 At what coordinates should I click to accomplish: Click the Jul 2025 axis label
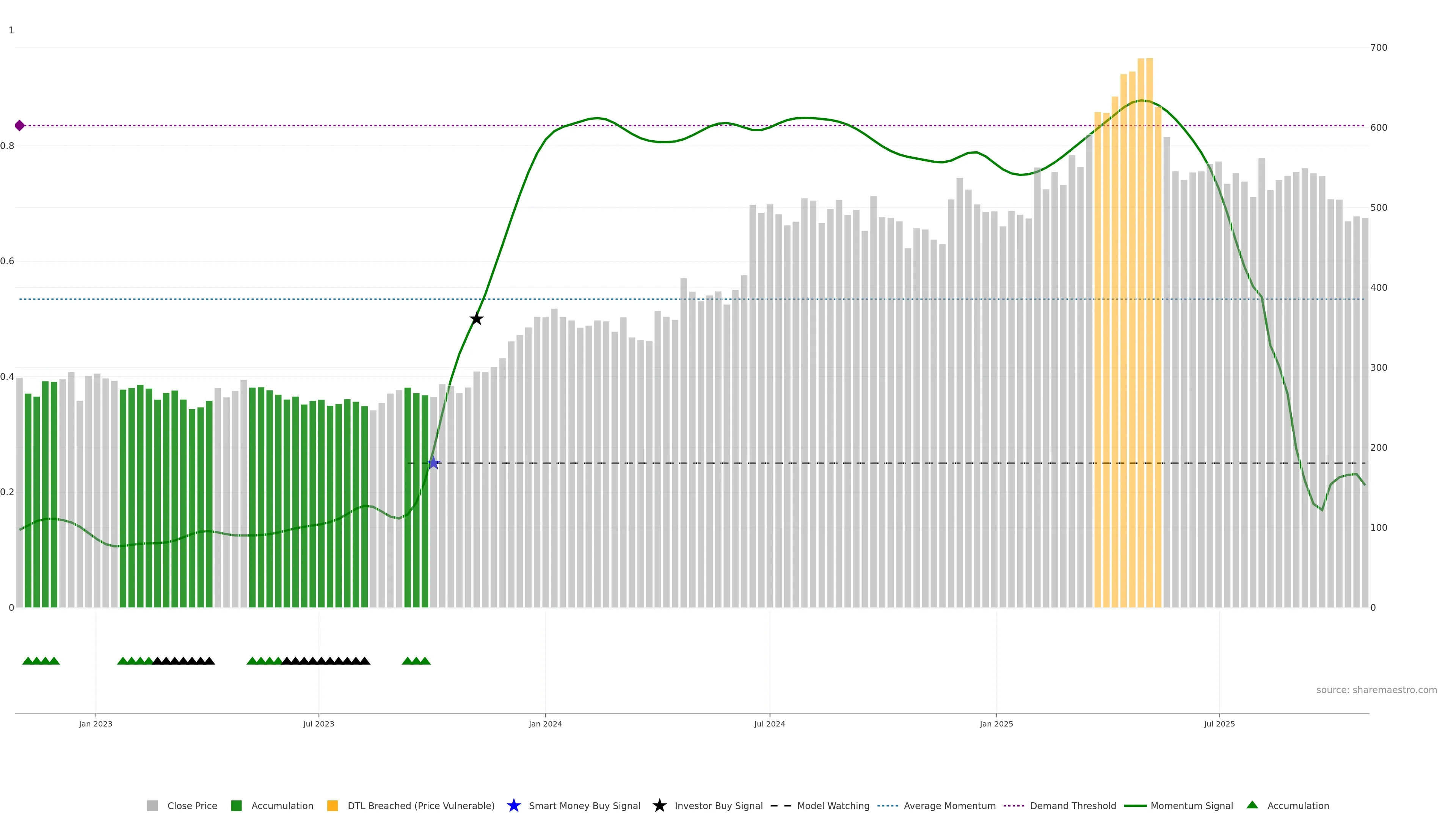(1219, 723)
